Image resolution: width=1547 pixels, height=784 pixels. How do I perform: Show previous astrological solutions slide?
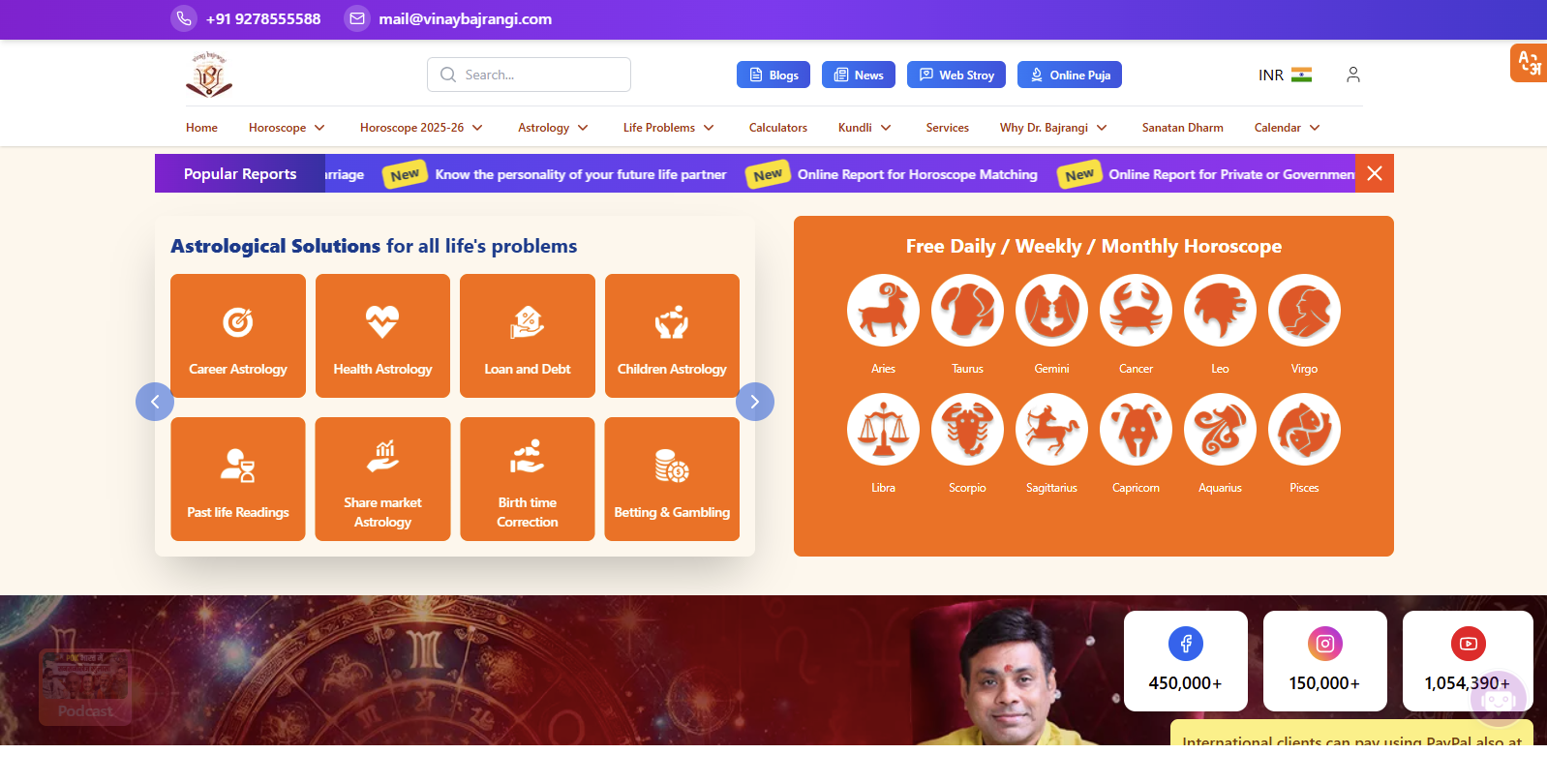155,402
